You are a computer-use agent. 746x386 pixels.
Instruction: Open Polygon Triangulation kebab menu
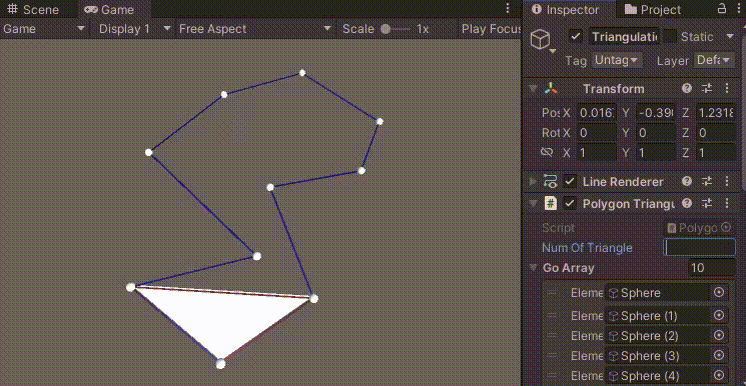pyautogui.click(x=727, y=204)
